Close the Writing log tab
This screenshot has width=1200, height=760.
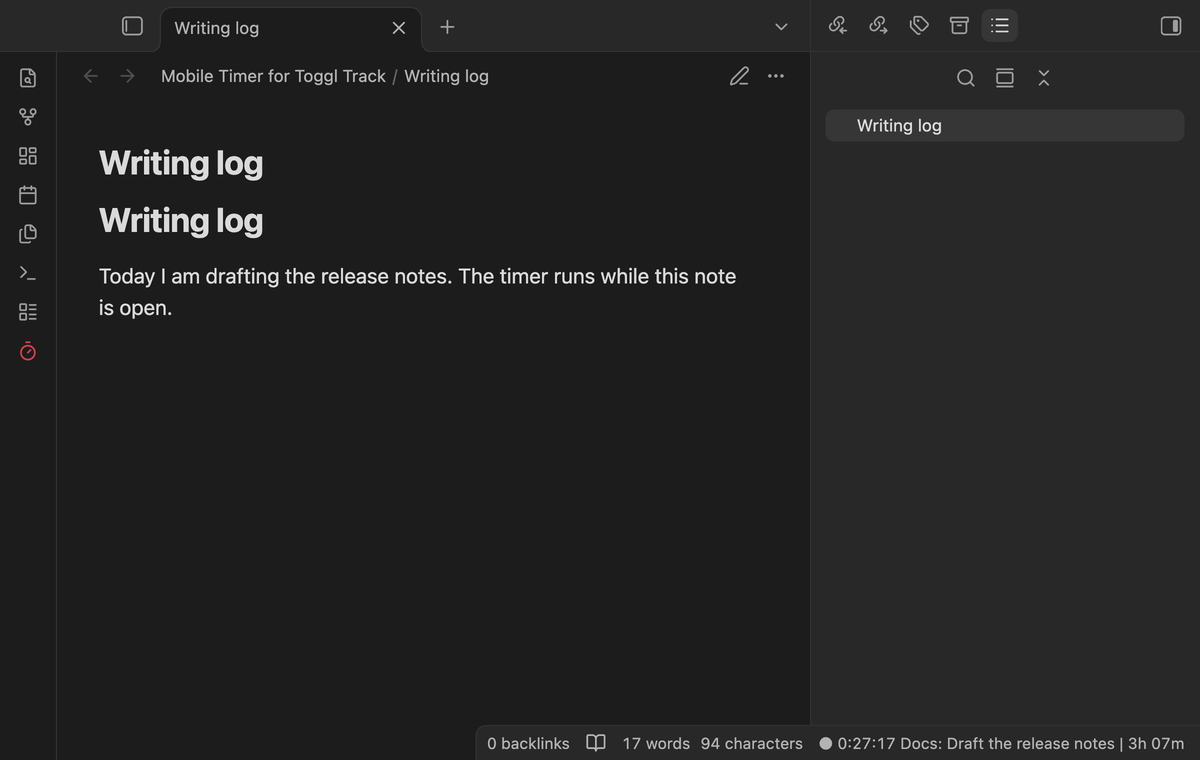(398, 28)
